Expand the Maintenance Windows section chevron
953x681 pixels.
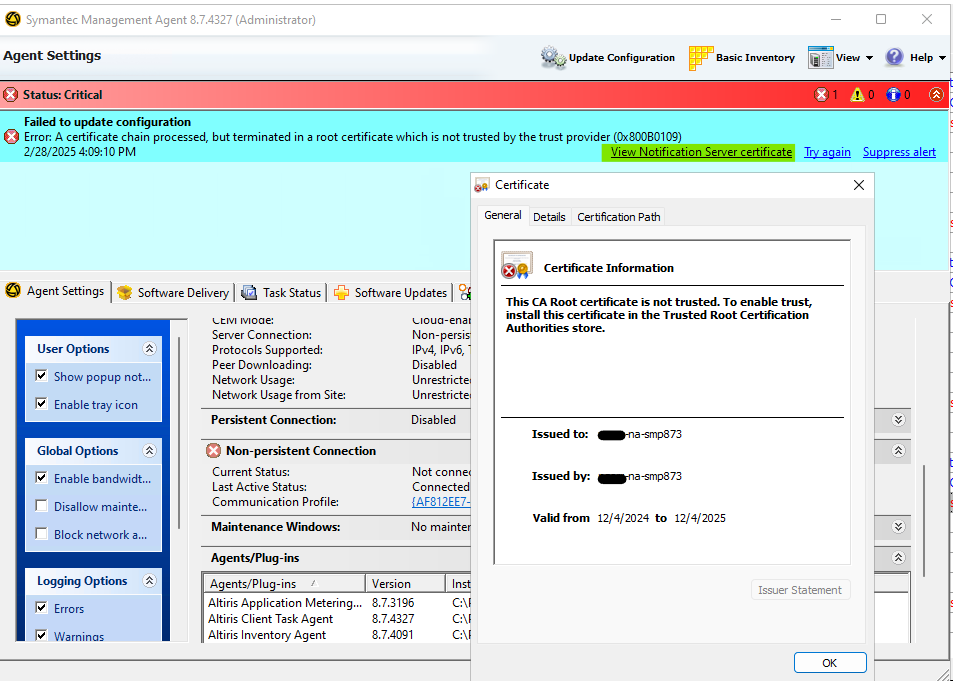pos(898,527)
